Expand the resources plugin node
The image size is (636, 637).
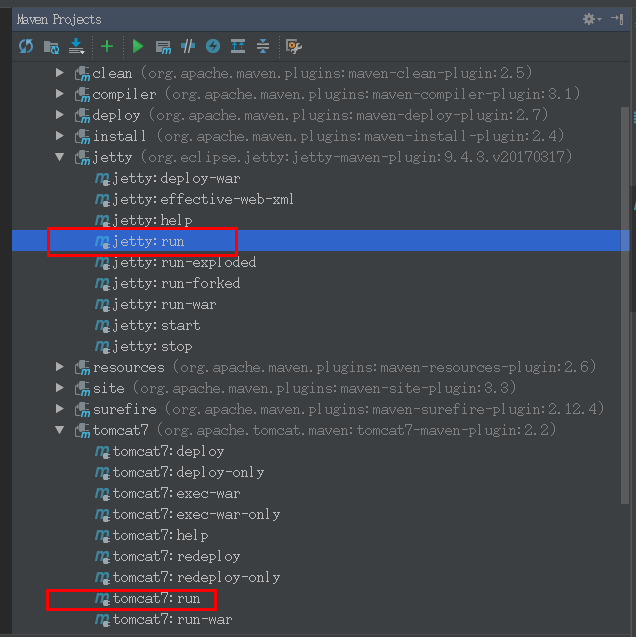(60, 367)
